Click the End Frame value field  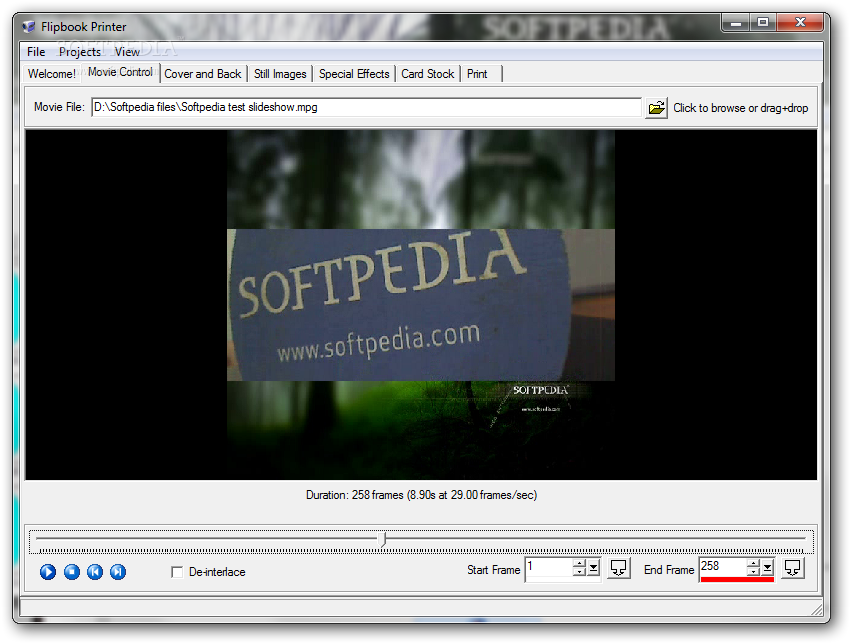point(722,567)
